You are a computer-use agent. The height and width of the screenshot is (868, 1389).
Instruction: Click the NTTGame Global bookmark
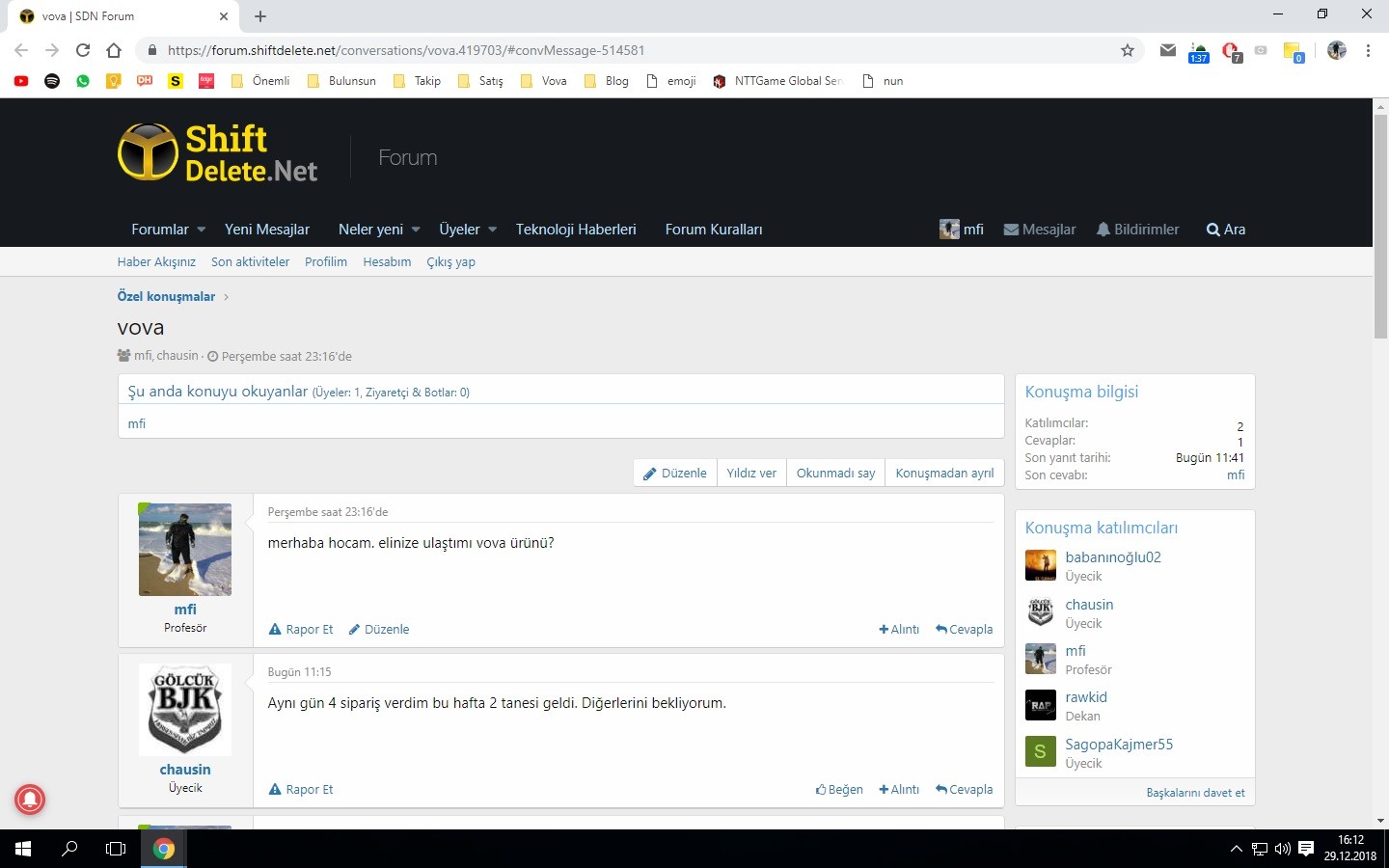coord(778,81)
